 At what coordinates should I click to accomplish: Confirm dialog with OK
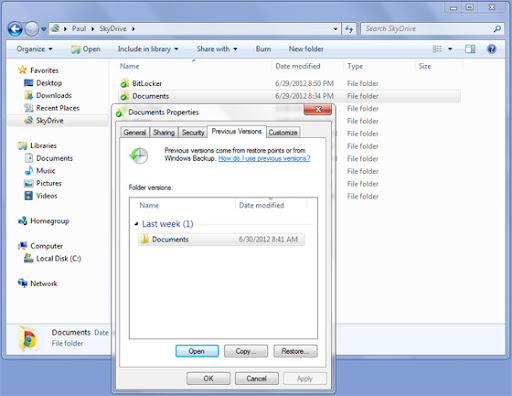click(208, 378)
